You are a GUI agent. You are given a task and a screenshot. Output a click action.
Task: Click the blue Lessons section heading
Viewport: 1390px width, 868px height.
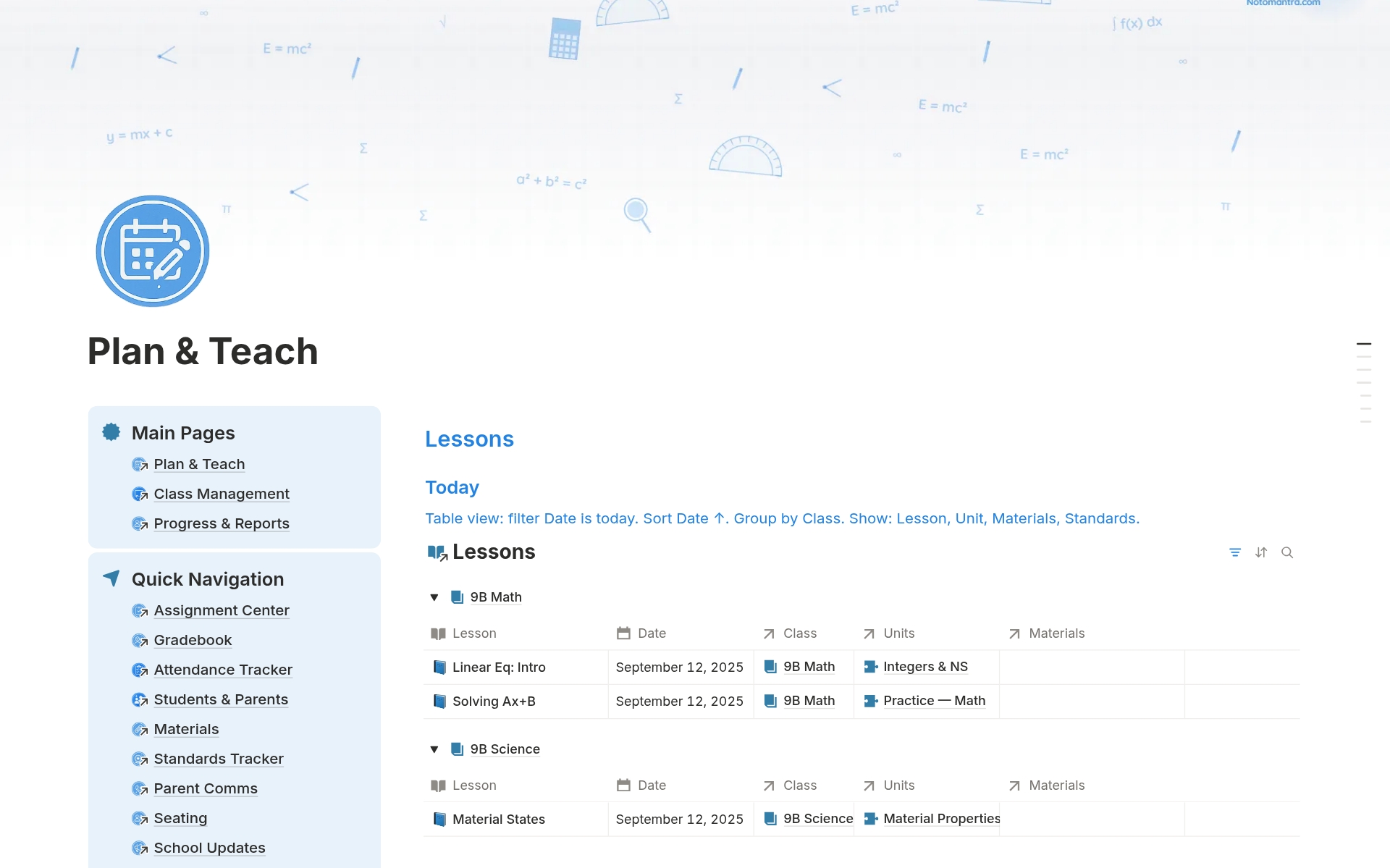point(469,439)
